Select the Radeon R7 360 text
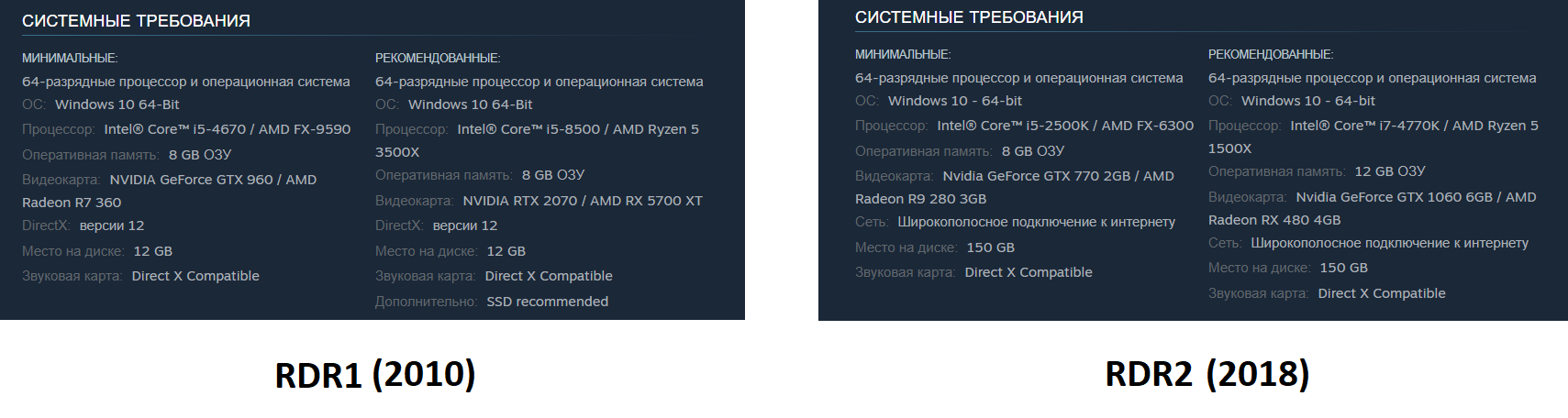Image resolution: width=1568 pixels, height=418 pixels. click(x=72, y=203)
